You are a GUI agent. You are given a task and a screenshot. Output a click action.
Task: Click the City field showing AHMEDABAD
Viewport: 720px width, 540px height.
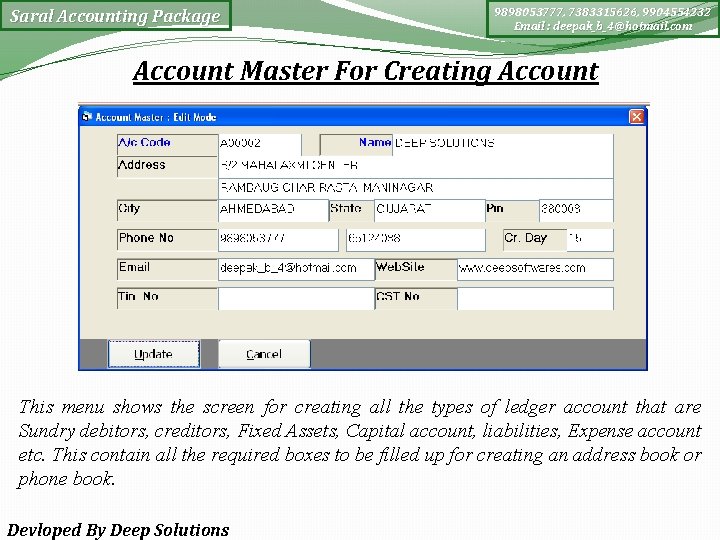coord(273,211)
